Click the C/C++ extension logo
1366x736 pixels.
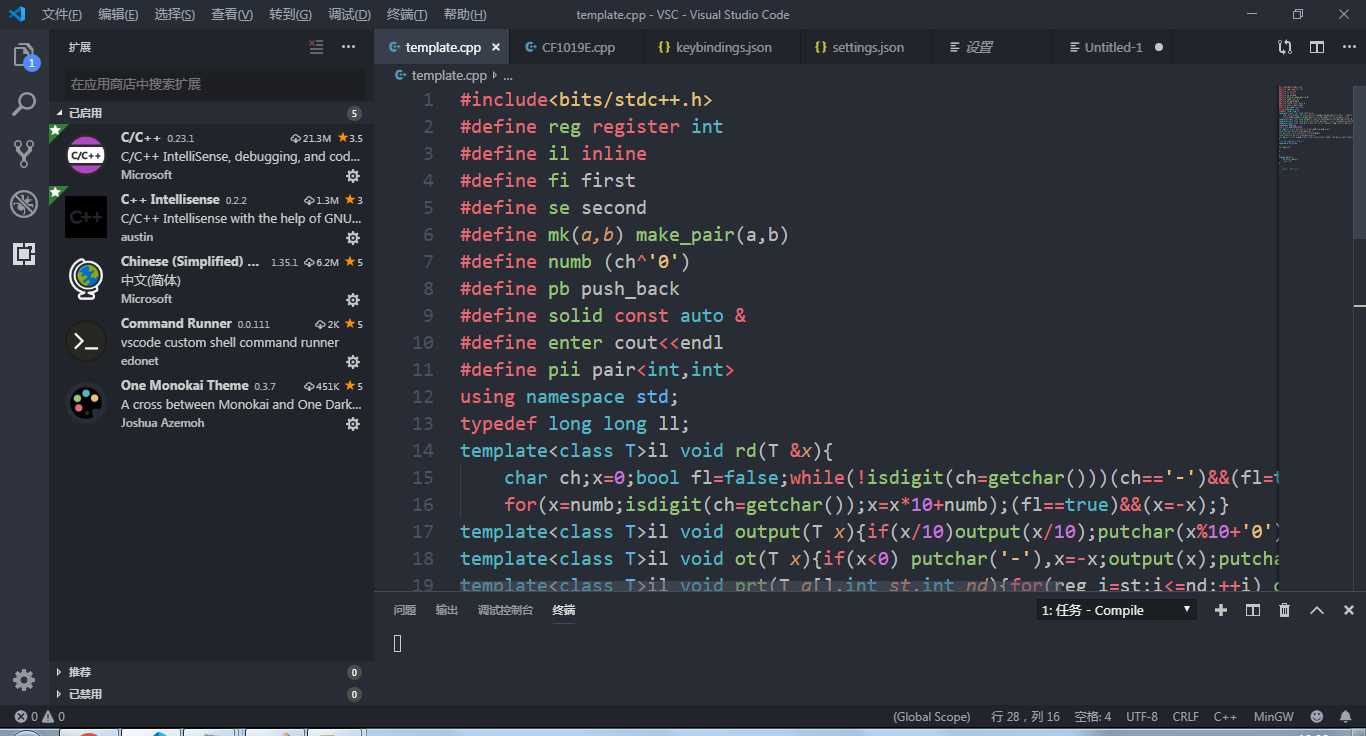point(86,155)
